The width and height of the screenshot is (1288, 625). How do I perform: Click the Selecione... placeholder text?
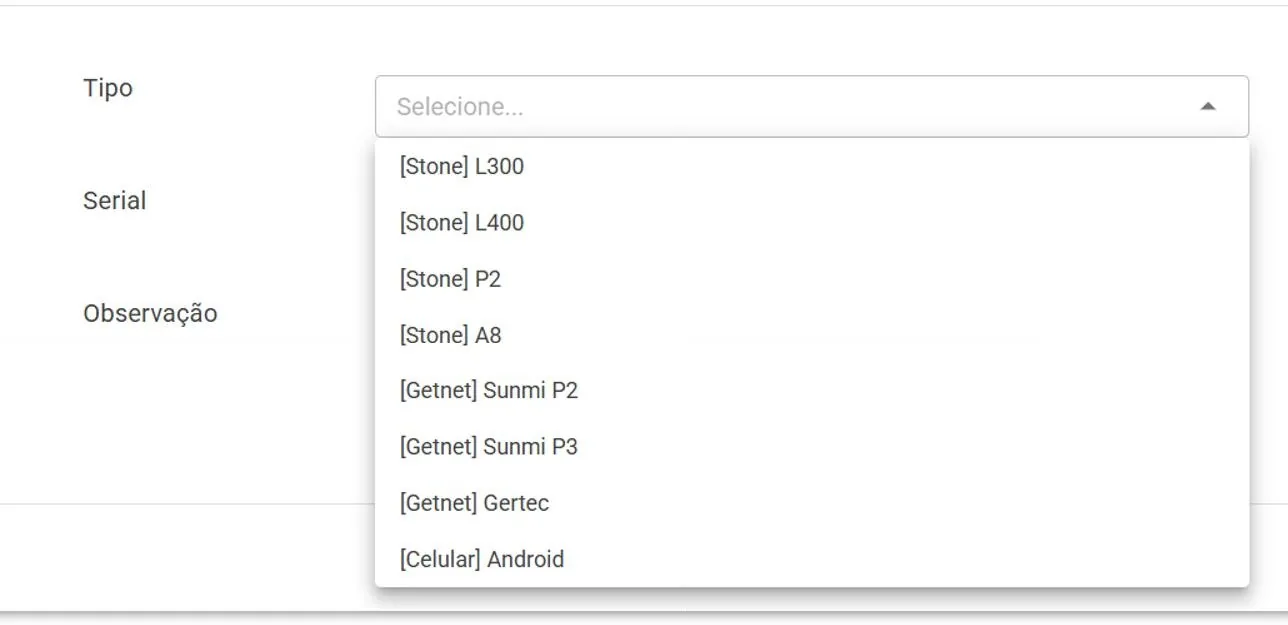[460, 107]
